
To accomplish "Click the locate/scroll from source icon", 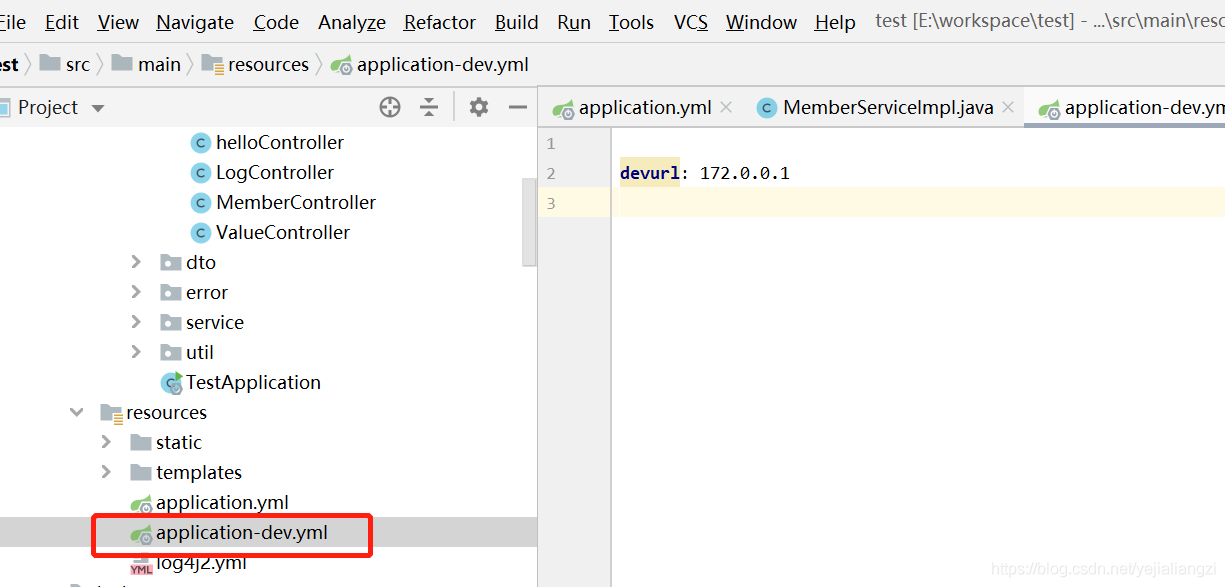I will 390,107.
